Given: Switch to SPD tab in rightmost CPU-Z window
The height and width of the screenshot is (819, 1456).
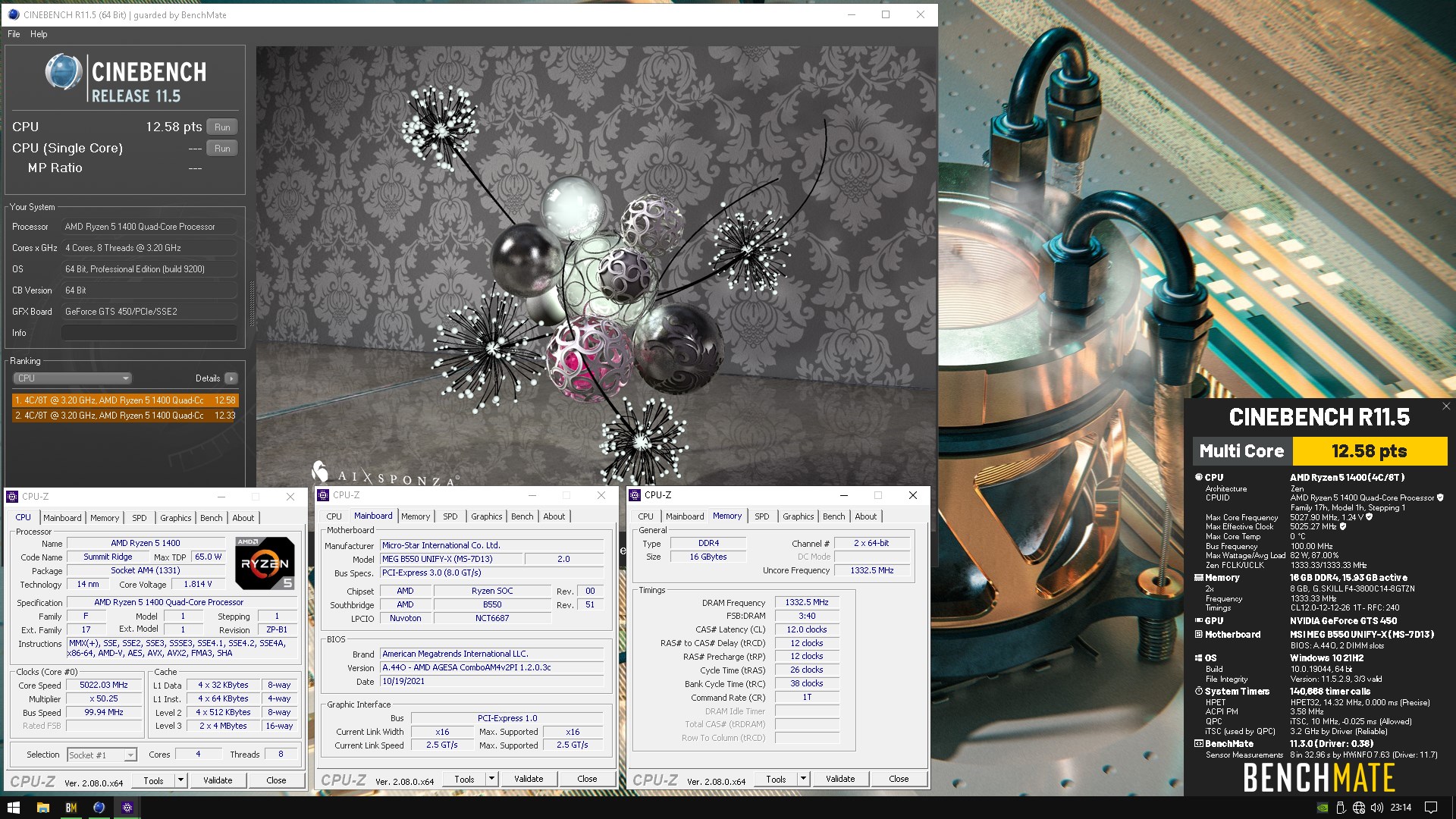Looking at the screenshot, I should pos(762,516).
